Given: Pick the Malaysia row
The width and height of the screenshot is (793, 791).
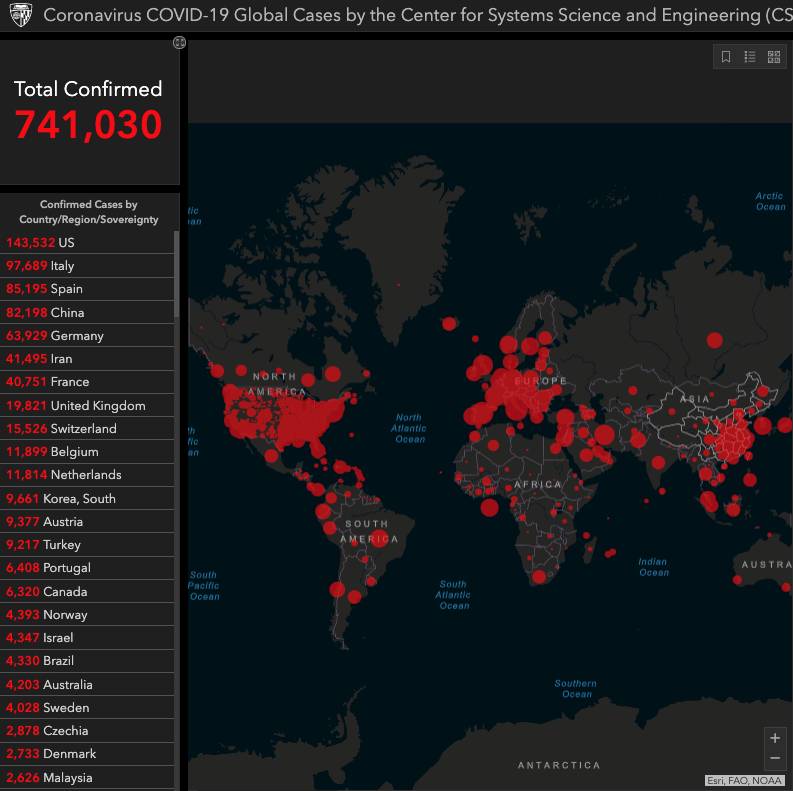Looking at the screenshot, I should pyautogui.click(x=87, y=778).
